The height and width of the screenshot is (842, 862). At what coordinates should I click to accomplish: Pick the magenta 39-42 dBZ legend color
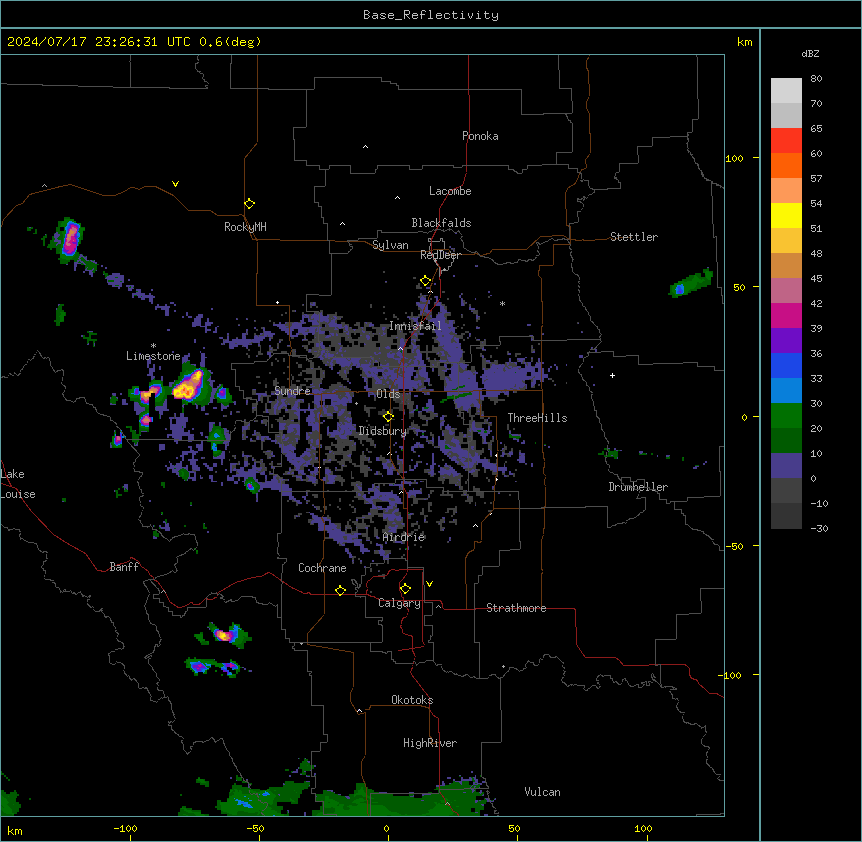click(x=786, y=315)
